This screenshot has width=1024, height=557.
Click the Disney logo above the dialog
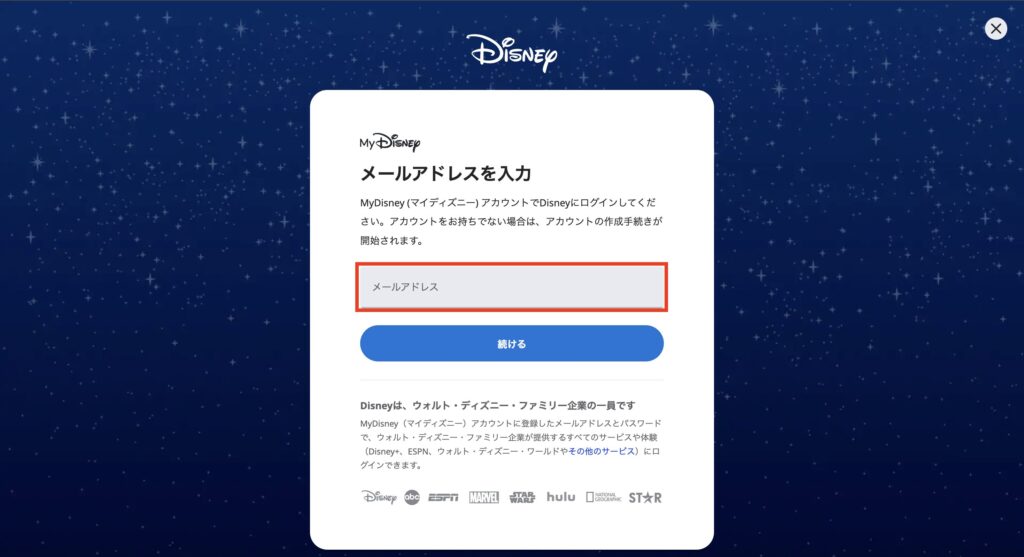coord(512,53)
